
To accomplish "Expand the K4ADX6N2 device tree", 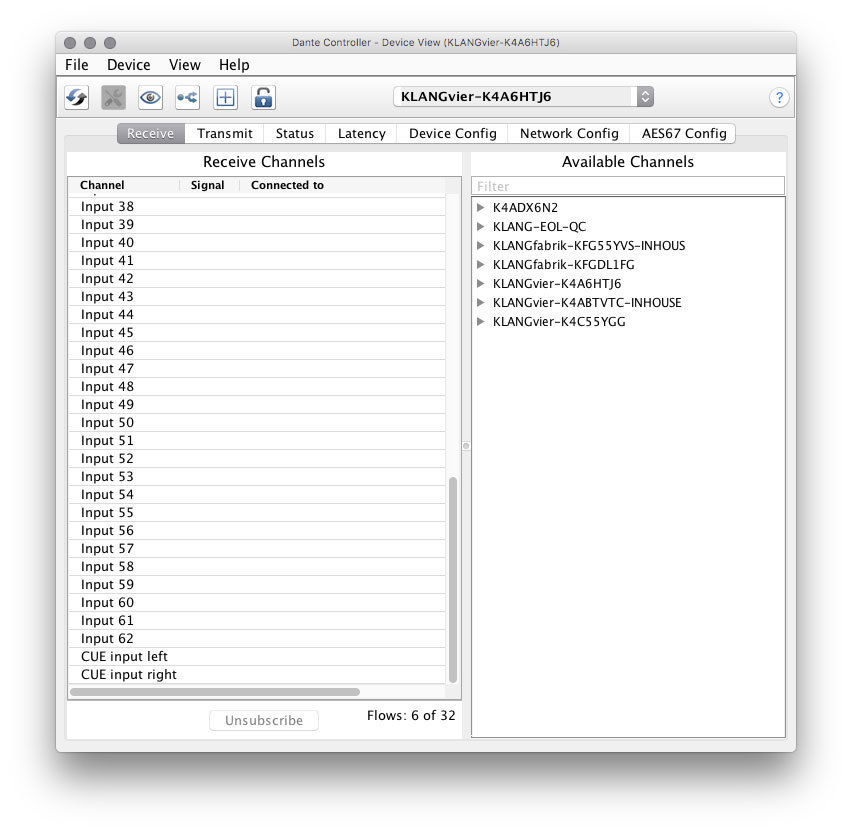I will 480,208.
